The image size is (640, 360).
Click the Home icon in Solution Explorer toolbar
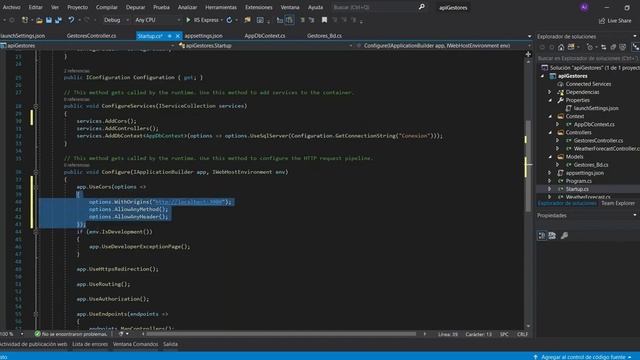pos(561,47)
